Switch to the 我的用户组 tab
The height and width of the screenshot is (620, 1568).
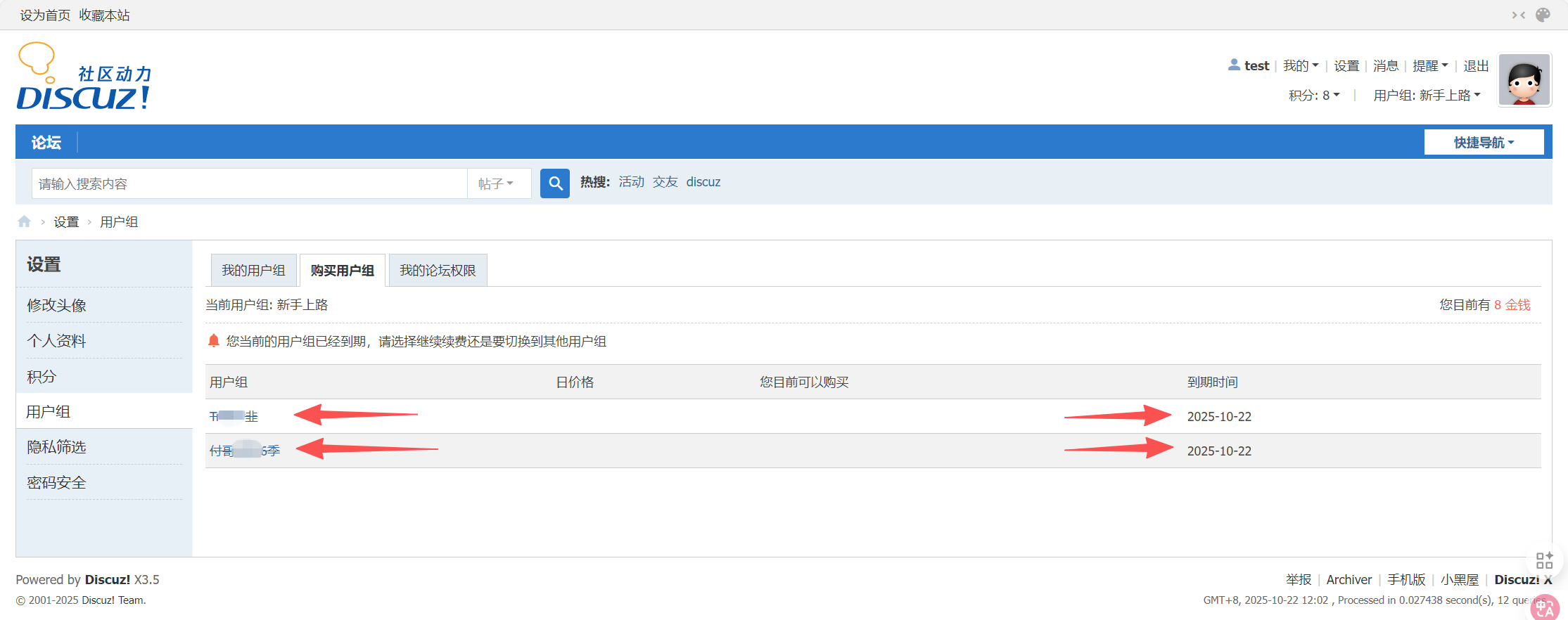point(253,271)
